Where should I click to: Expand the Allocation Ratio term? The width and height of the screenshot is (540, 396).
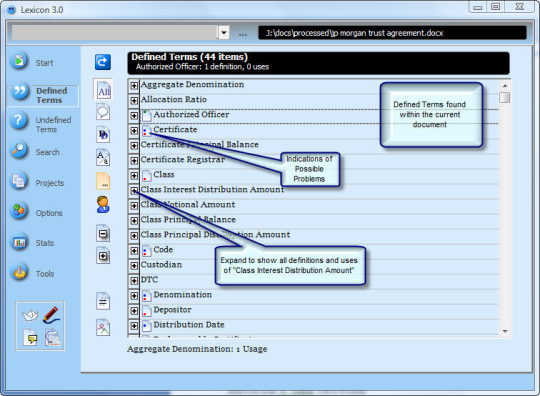click(x=134, y=101)
